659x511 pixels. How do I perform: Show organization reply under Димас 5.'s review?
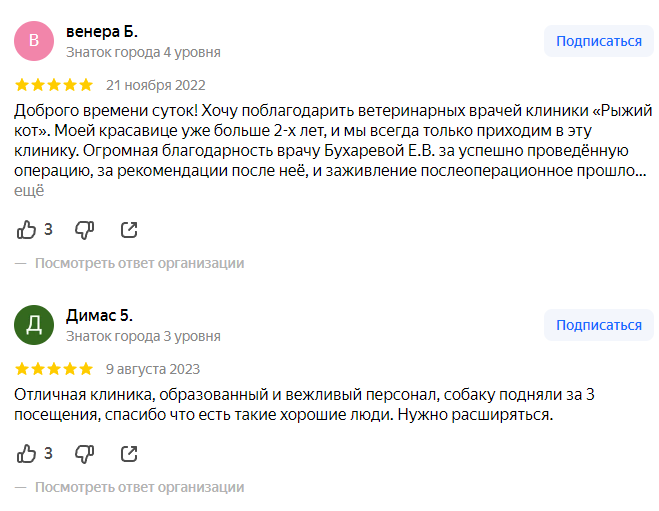click(139, 488)
